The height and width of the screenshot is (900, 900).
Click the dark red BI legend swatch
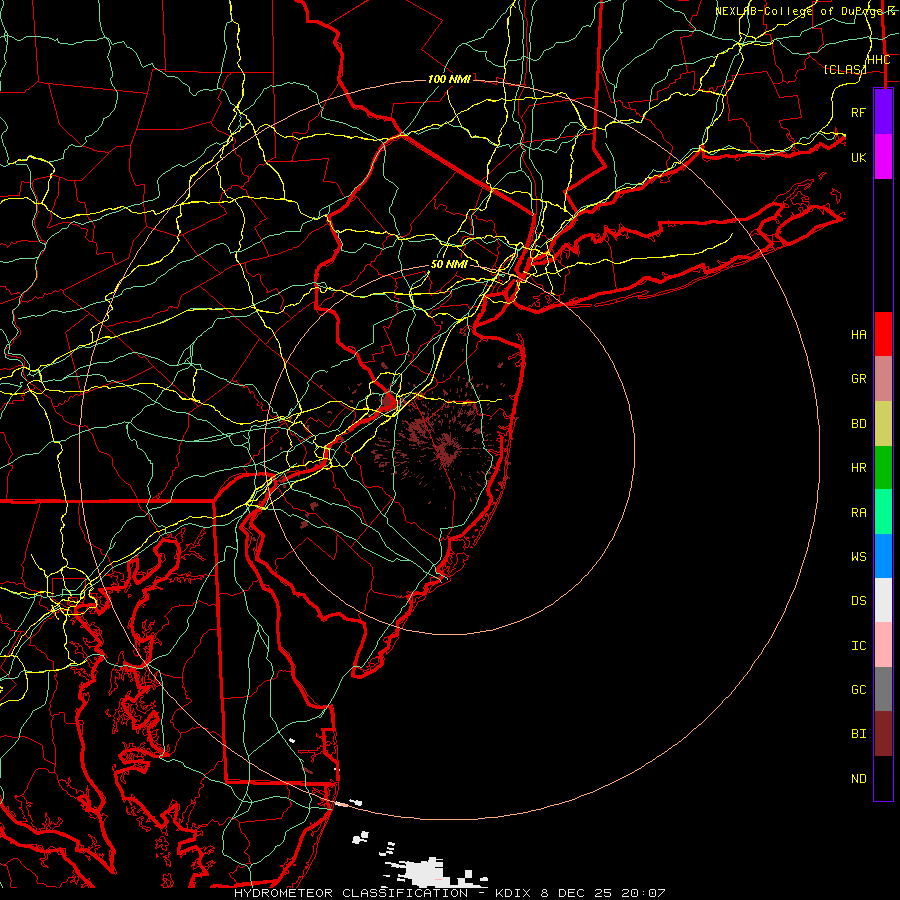click(883, 734)
